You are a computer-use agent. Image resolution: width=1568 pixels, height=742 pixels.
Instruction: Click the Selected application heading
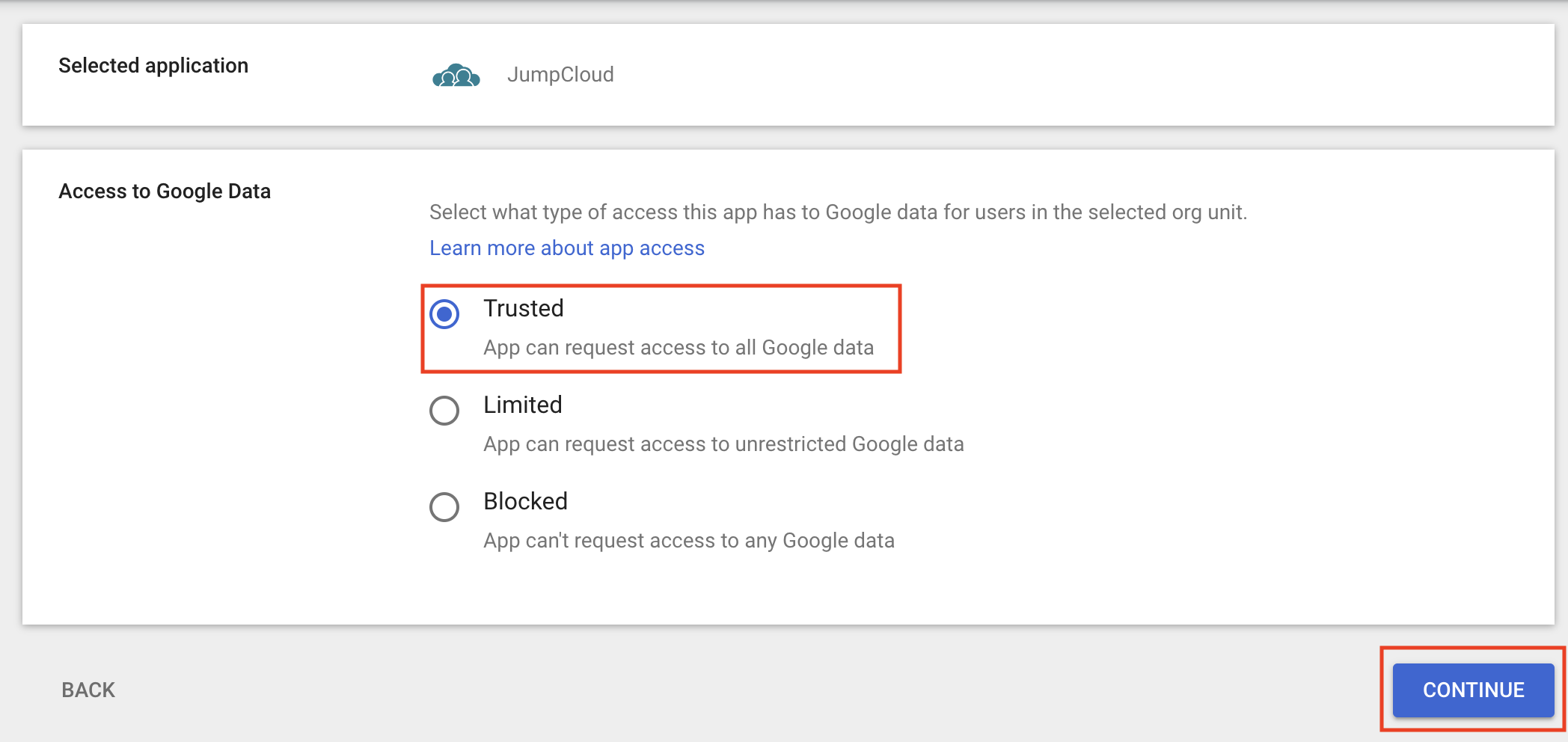point(153,66)
